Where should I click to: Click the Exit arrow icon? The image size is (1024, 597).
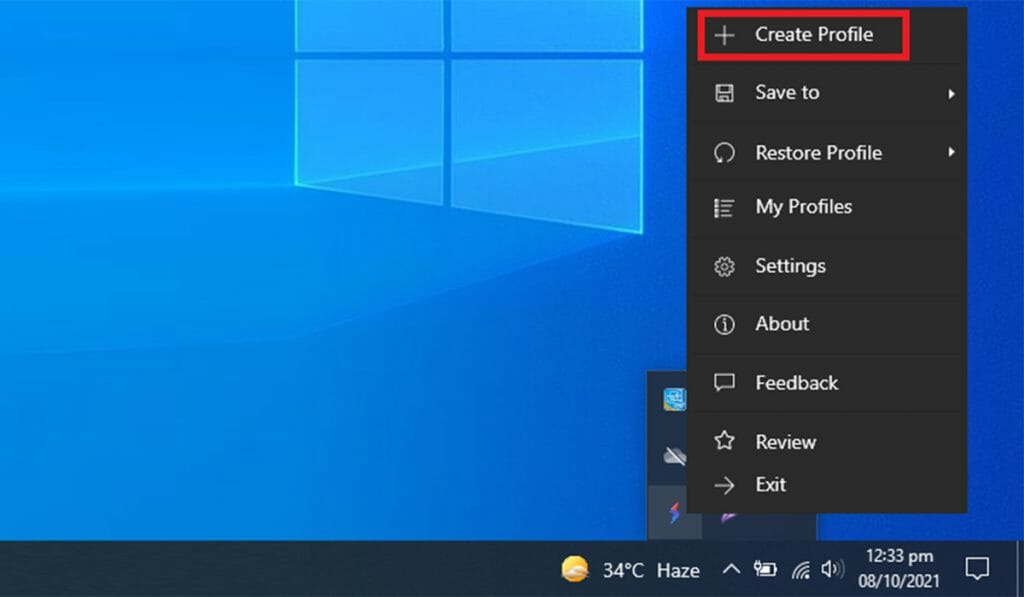pos(724,485)
